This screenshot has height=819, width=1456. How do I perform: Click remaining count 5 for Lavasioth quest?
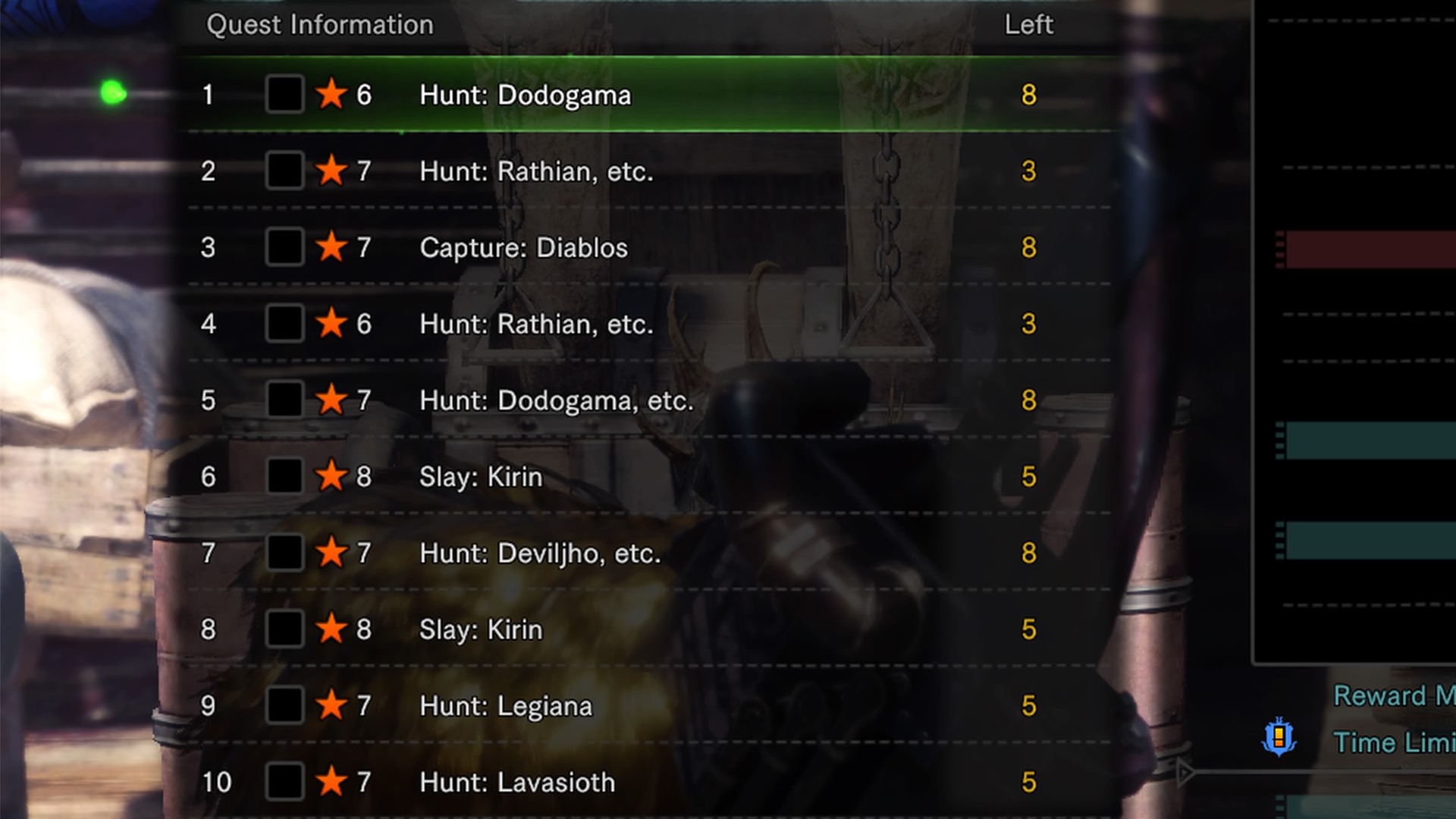tap(1028, 781)
